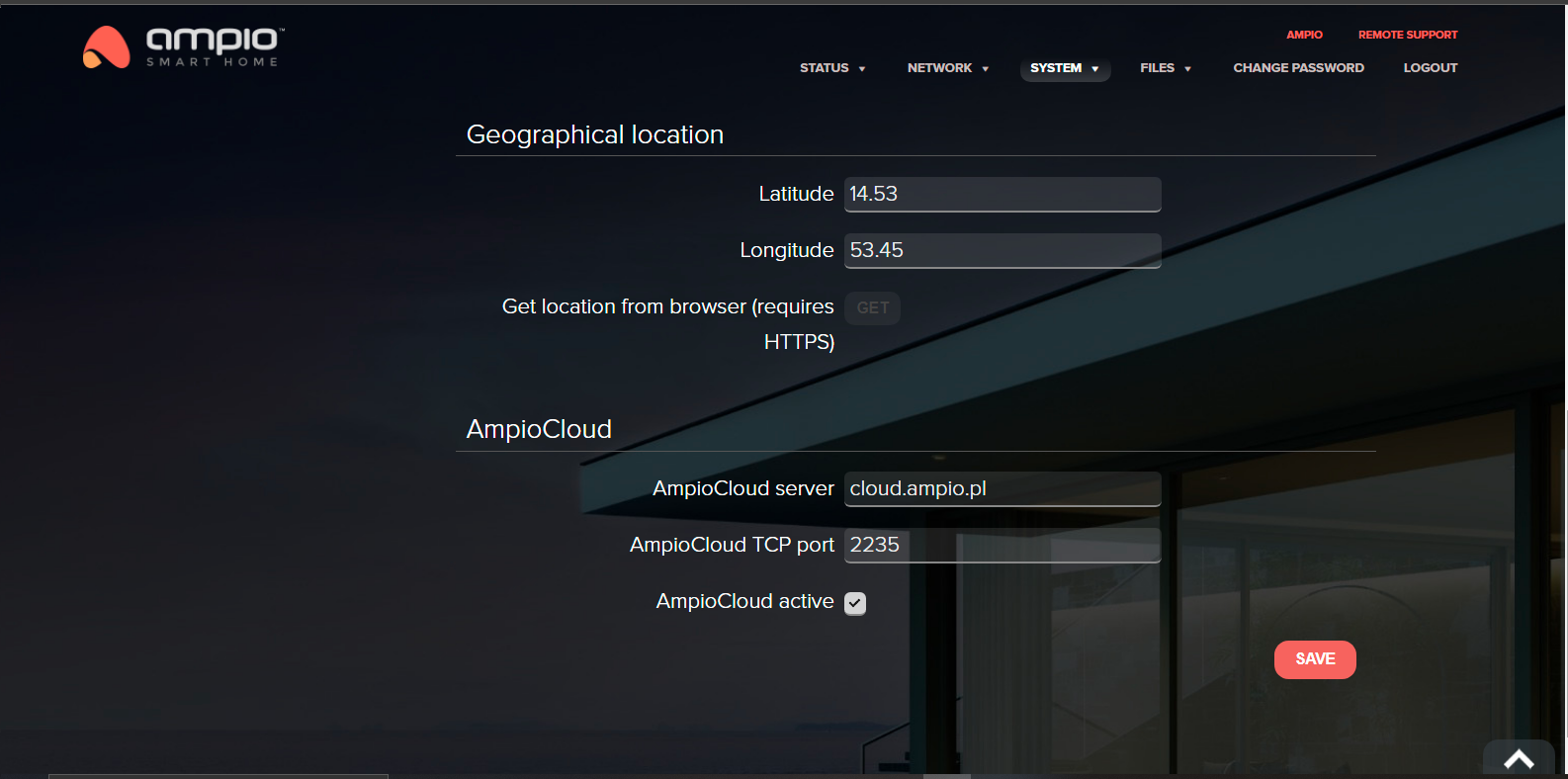The width and height of the screenshot is (1568, 779).
Task: Click the AmpioCloud server input field
Action: pyautogui.click(x=1002, y=489)
